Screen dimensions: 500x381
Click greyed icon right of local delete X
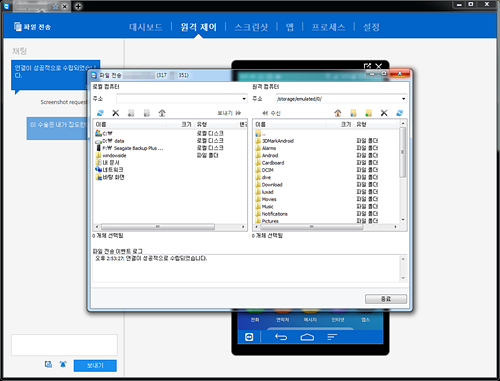pyautogui.click(x=131, y=113)
